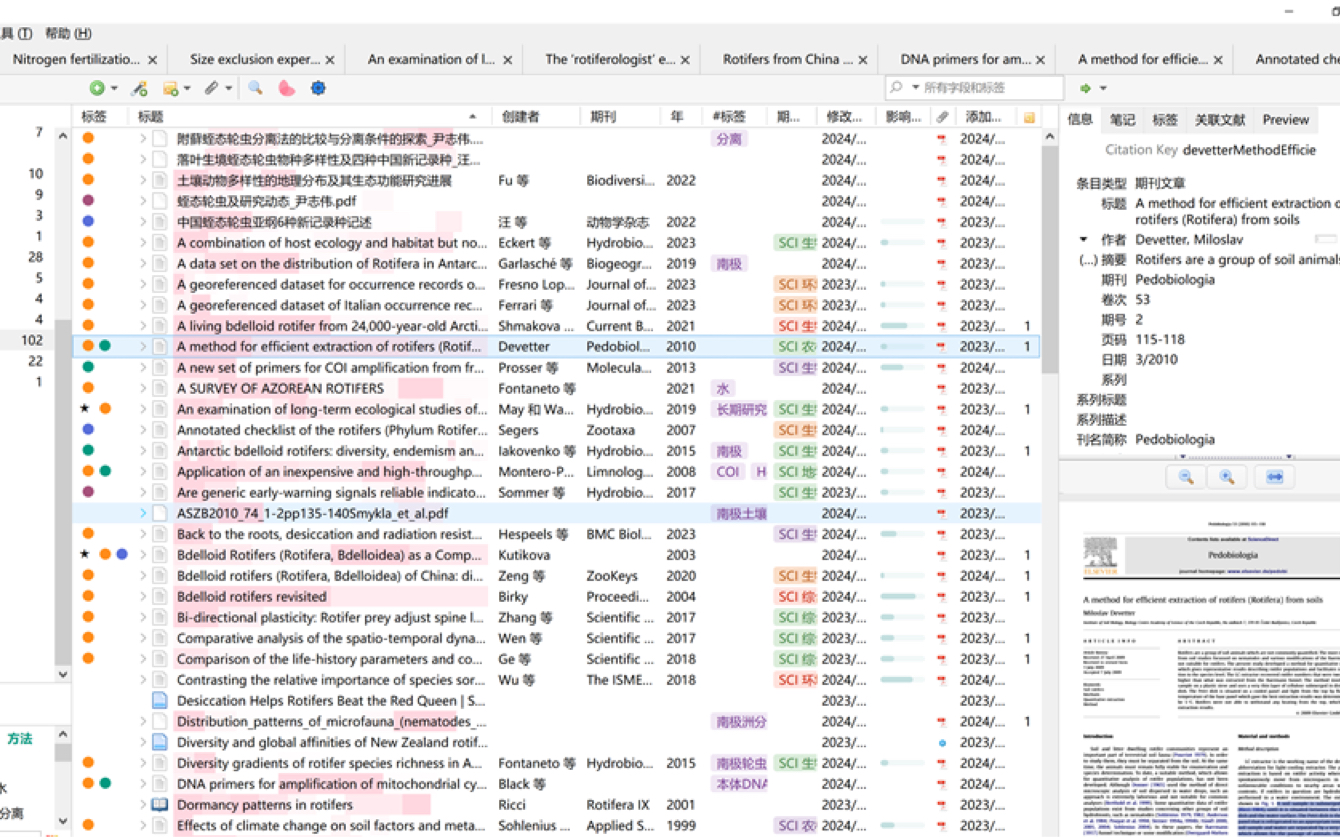Click the yellow note column header icon
This screenshot has height=837, width=1340.
1029,117
